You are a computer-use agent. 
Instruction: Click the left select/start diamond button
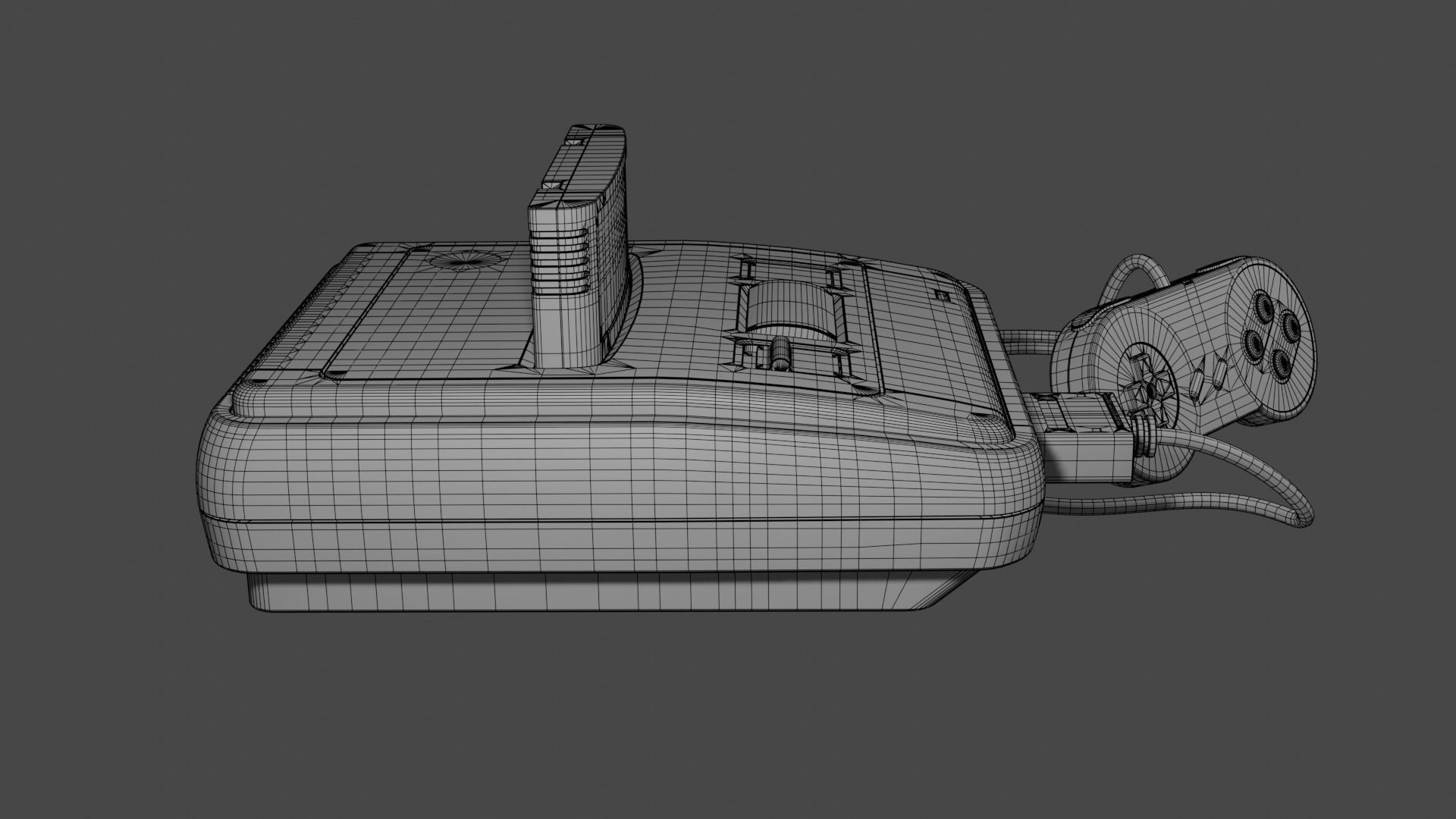point(1197,385)
